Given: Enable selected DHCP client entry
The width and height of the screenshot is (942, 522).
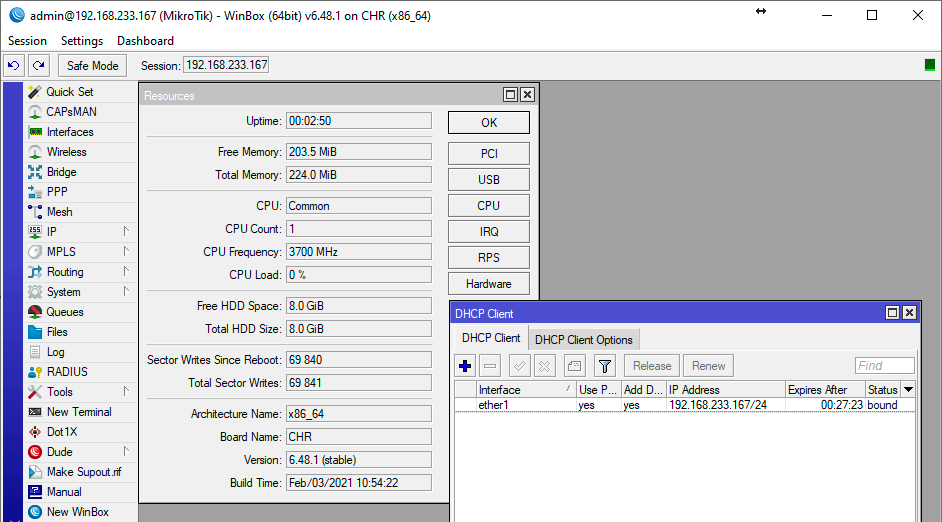Looking at the screenshot, I should (x=520, y=366).
